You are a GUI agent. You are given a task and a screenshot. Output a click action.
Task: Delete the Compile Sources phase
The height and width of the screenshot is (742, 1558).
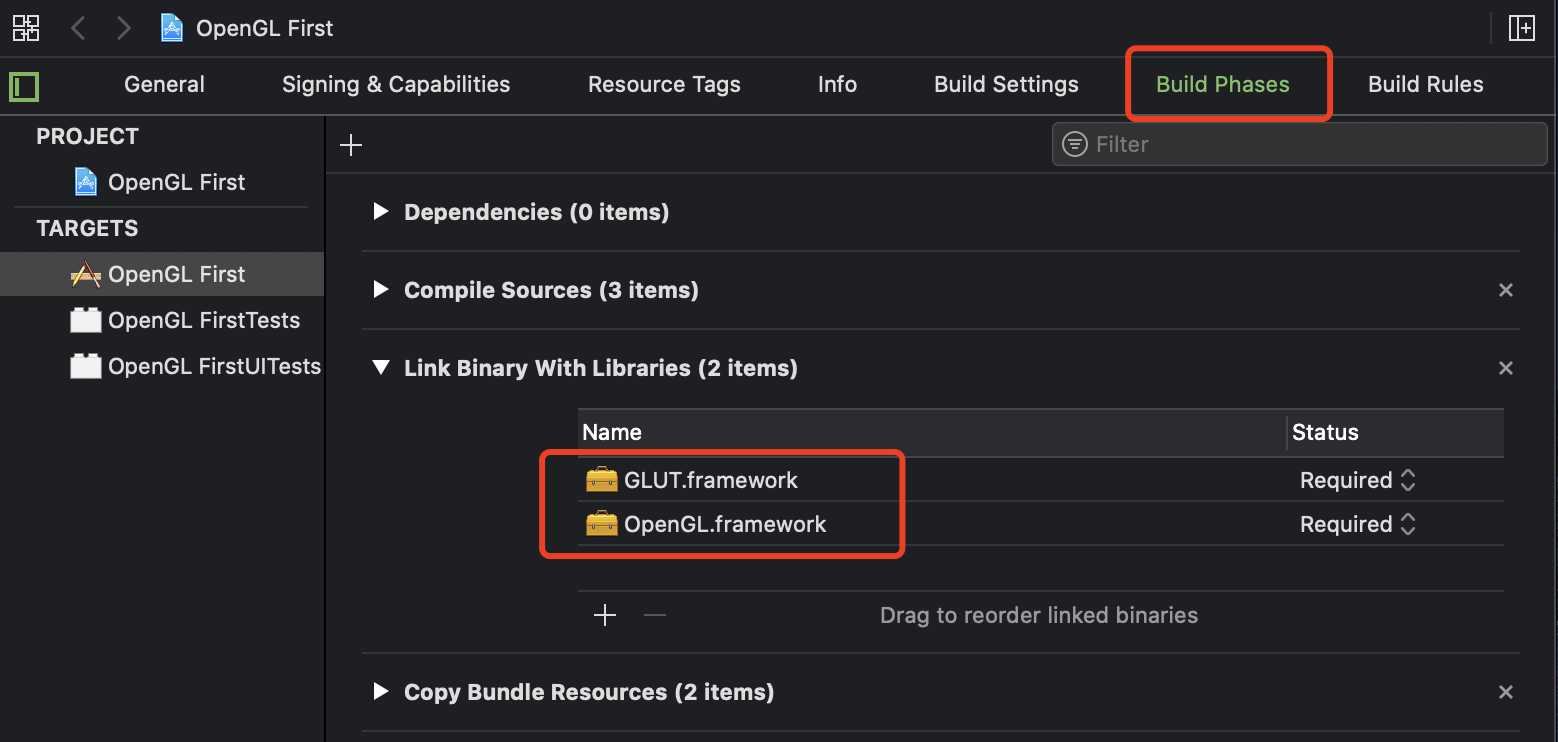click(x=1505, y=290)
